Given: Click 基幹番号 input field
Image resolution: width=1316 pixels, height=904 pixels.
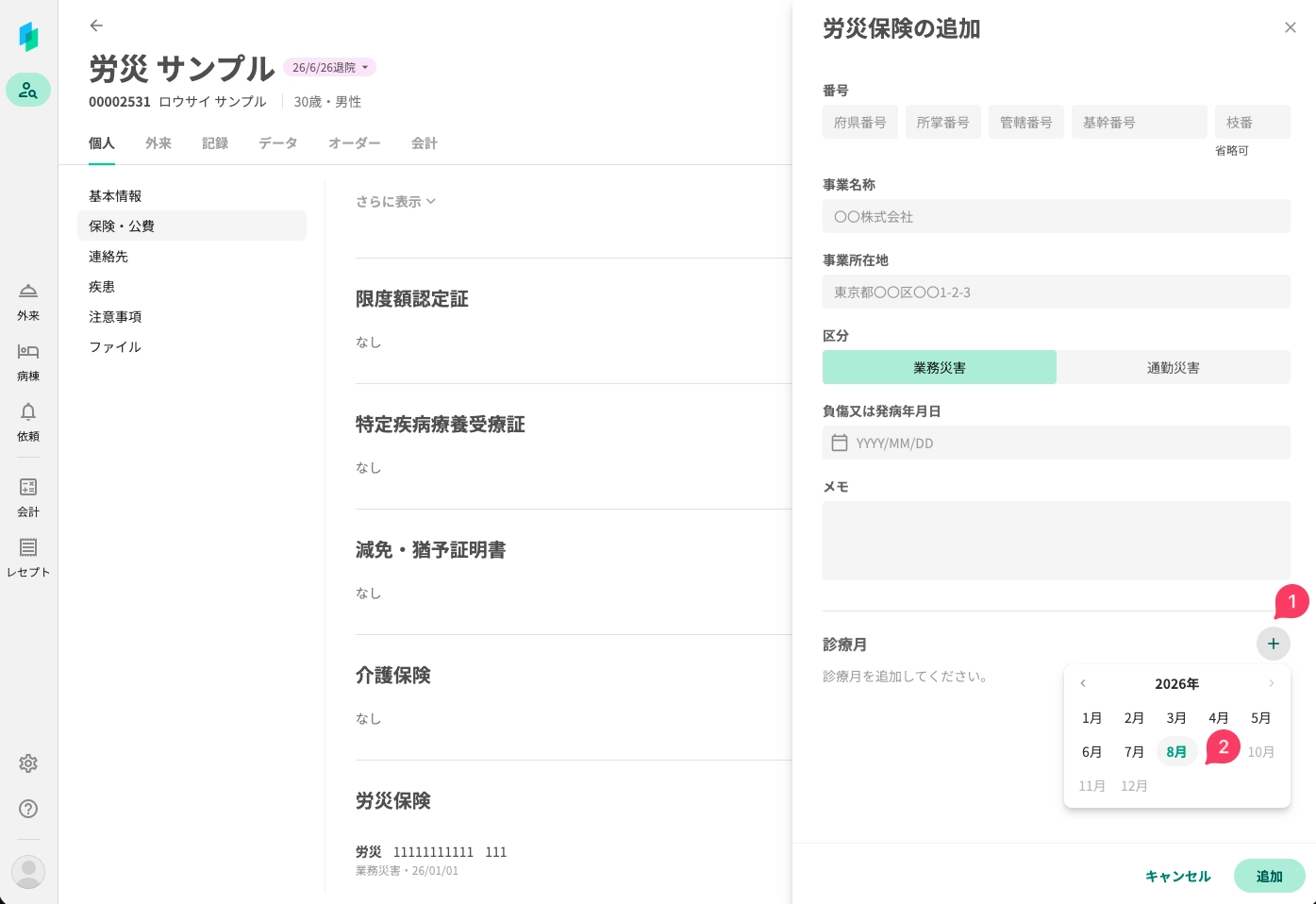Looking at the screenshot, I should tap(1140, 122).
